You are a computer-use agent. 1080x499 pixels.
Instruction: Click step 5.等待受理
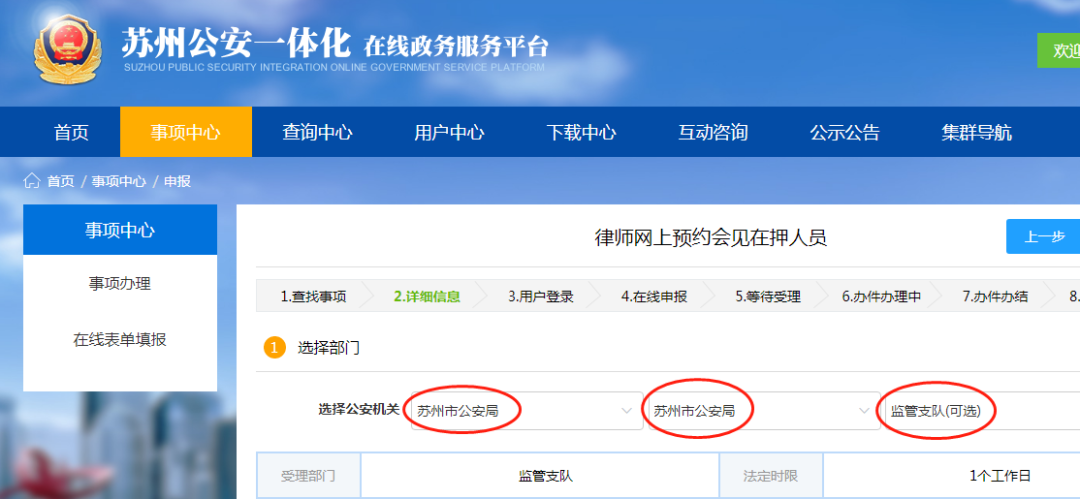768,297
